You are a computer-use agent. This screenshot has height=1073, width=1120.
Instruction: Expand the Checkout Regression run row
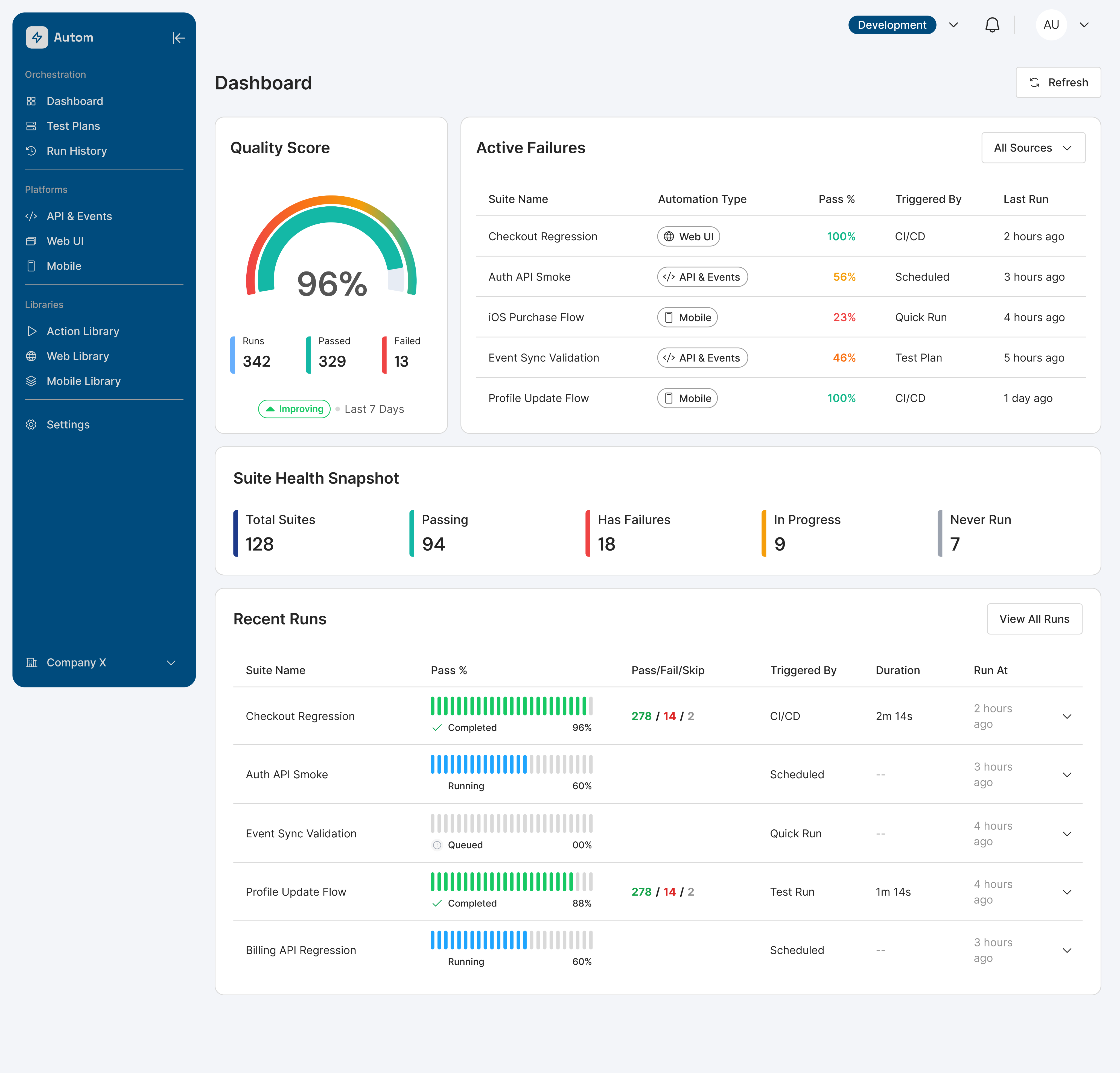tap(1067, 716)
